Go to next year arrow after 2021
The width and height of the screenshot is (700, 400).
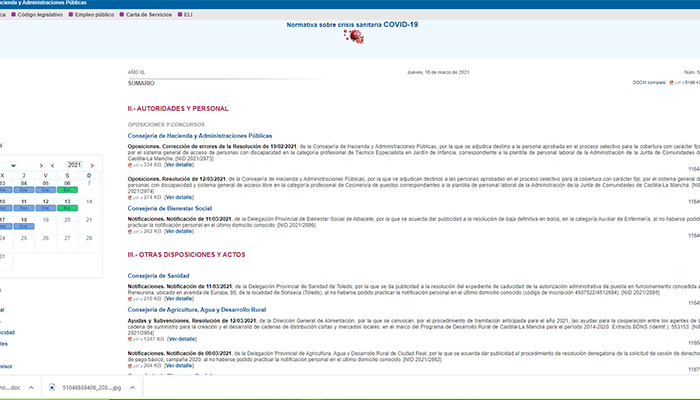[92, 165]
